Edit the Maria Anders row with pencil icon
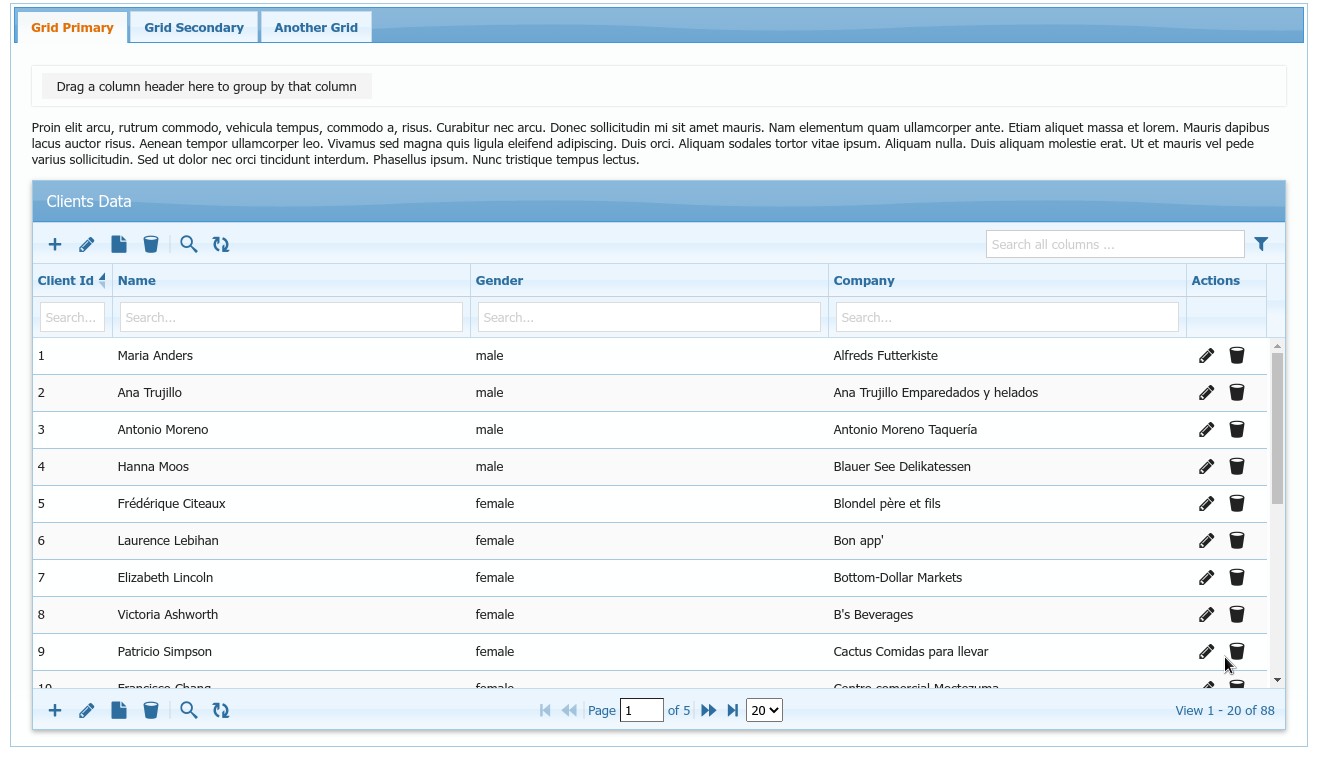The height and width of the screenshot is (765, 1318). point(1206,356)
